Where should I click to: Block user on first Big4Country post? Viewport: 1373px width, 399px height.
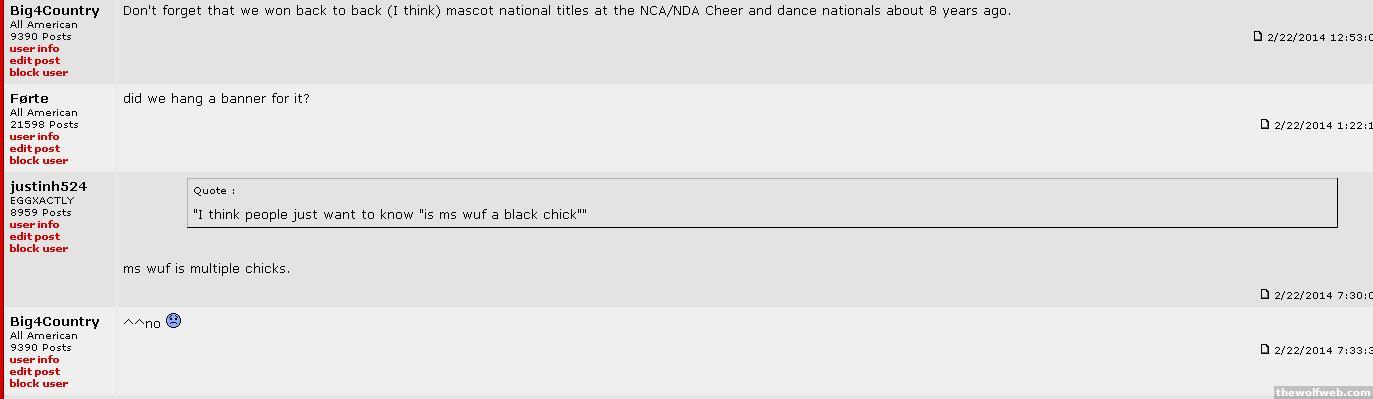click(39, 72)
